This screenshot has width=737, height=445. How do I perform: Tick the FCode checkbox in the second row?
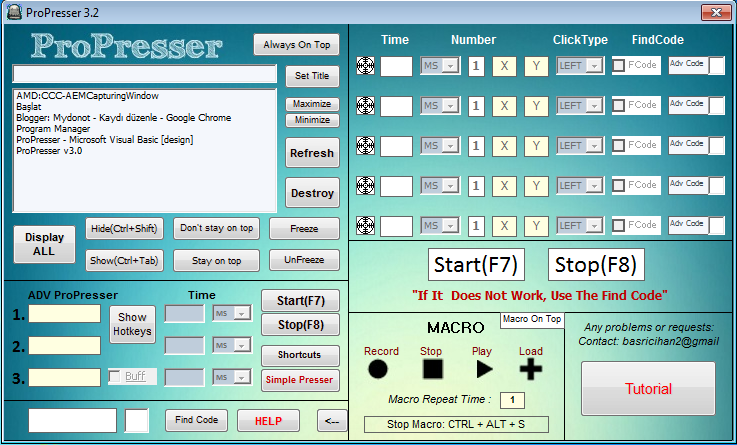[x=619, y=105]
